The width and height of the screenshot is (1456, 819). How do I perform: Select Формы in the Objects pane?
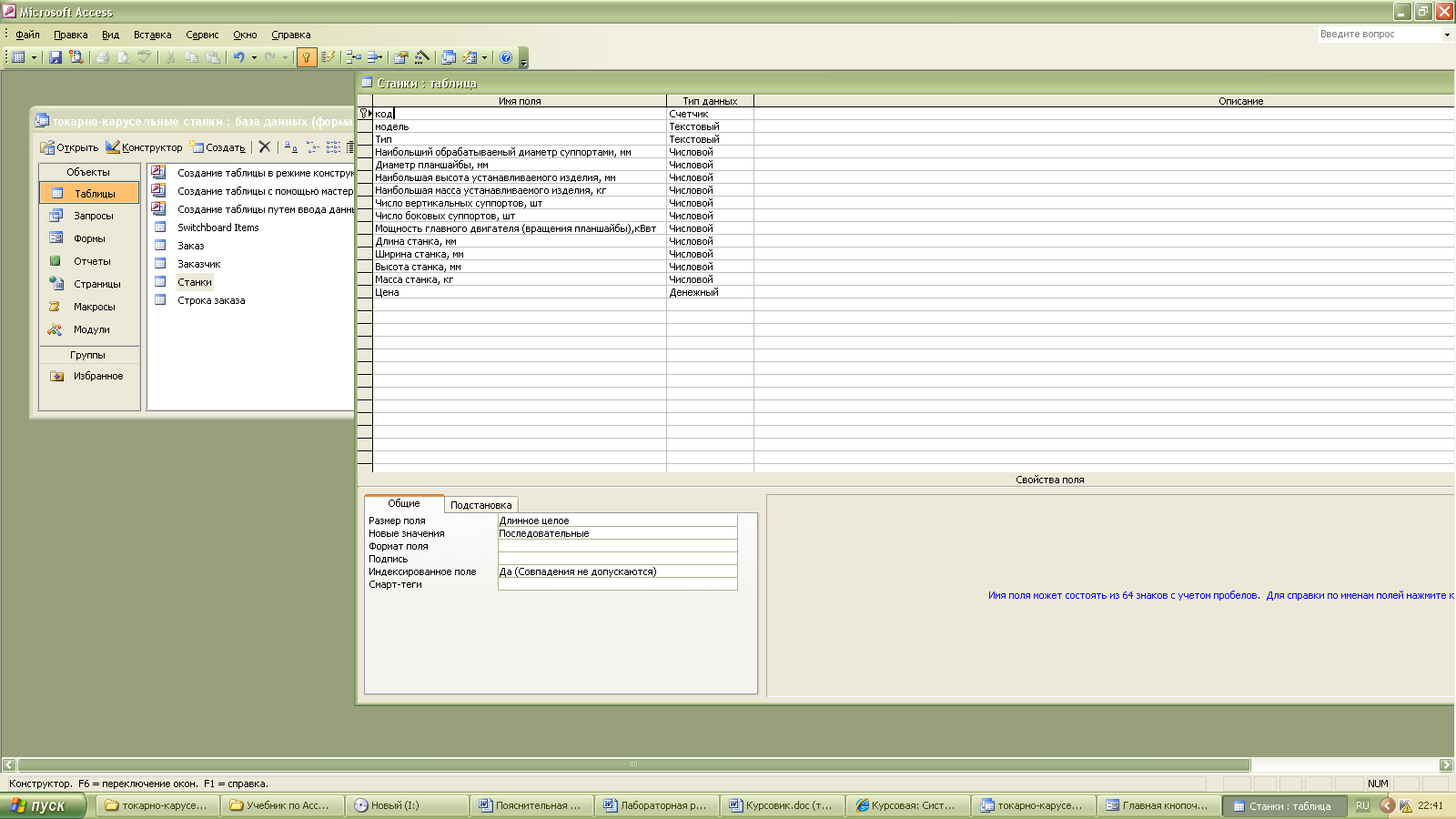coord(89,238)
